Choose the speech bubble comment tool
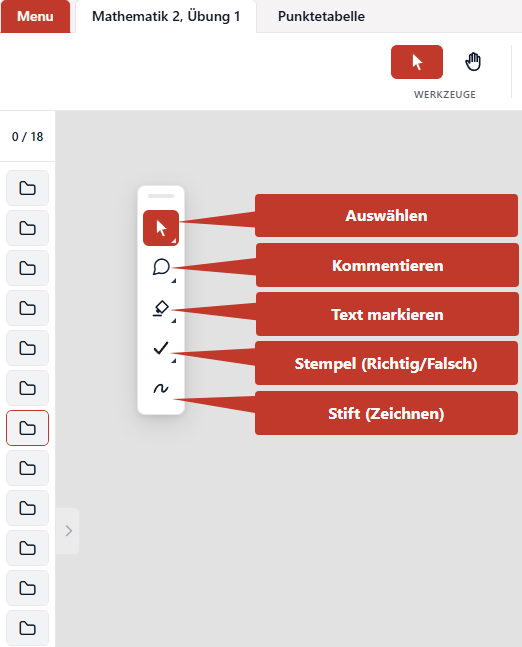Viewport: 522px width, 647px height. [161, 267]
